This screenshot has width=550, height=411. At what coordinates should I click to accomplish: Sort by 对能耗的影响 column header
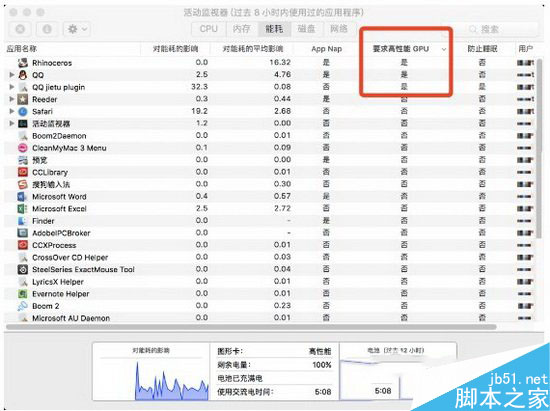(x=175, y=49)
